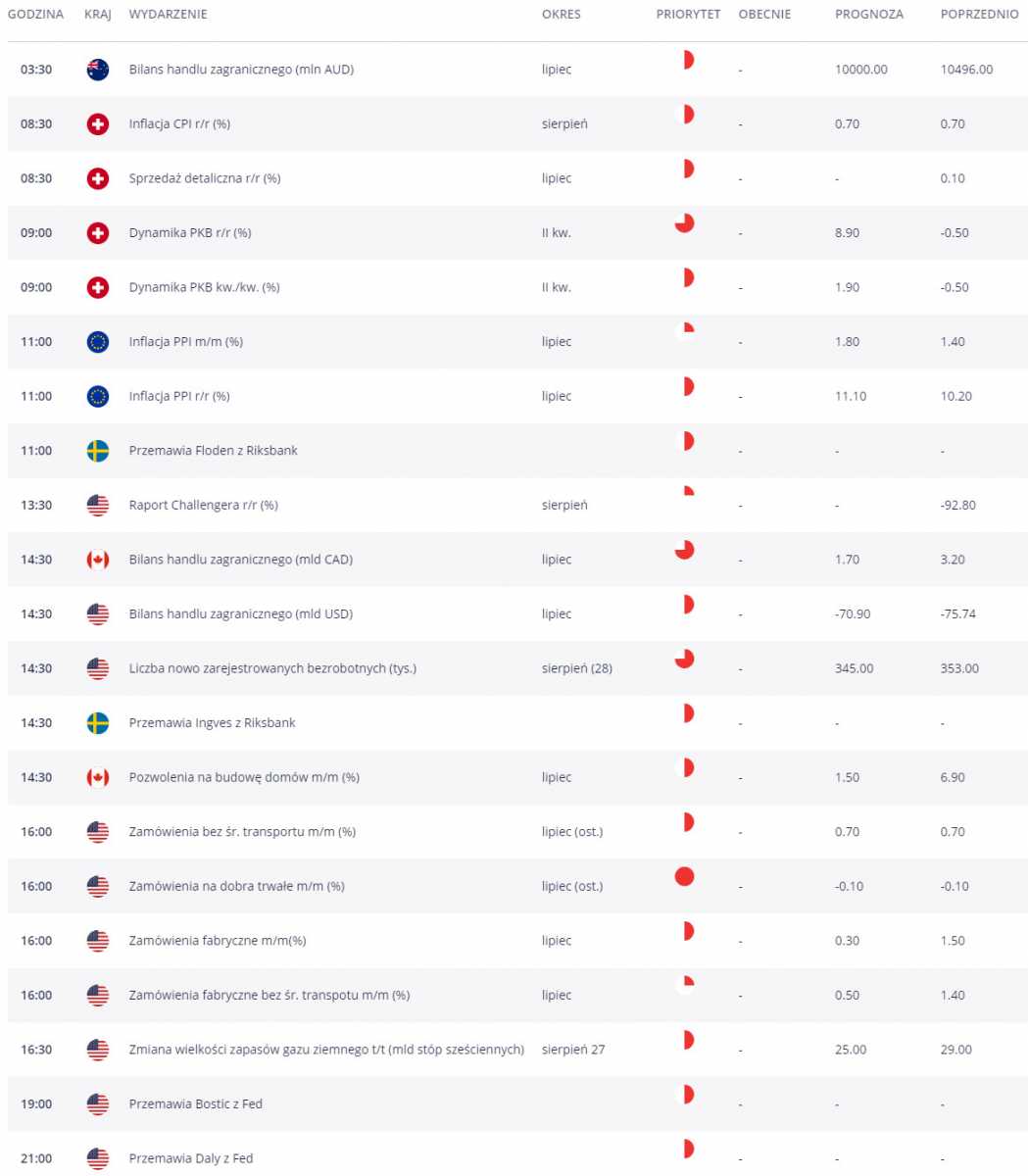Click US flag beside Przemawia Bostic z Fed
The width and height of the screenshot is (1028, 1176).
pos(98,1104)
